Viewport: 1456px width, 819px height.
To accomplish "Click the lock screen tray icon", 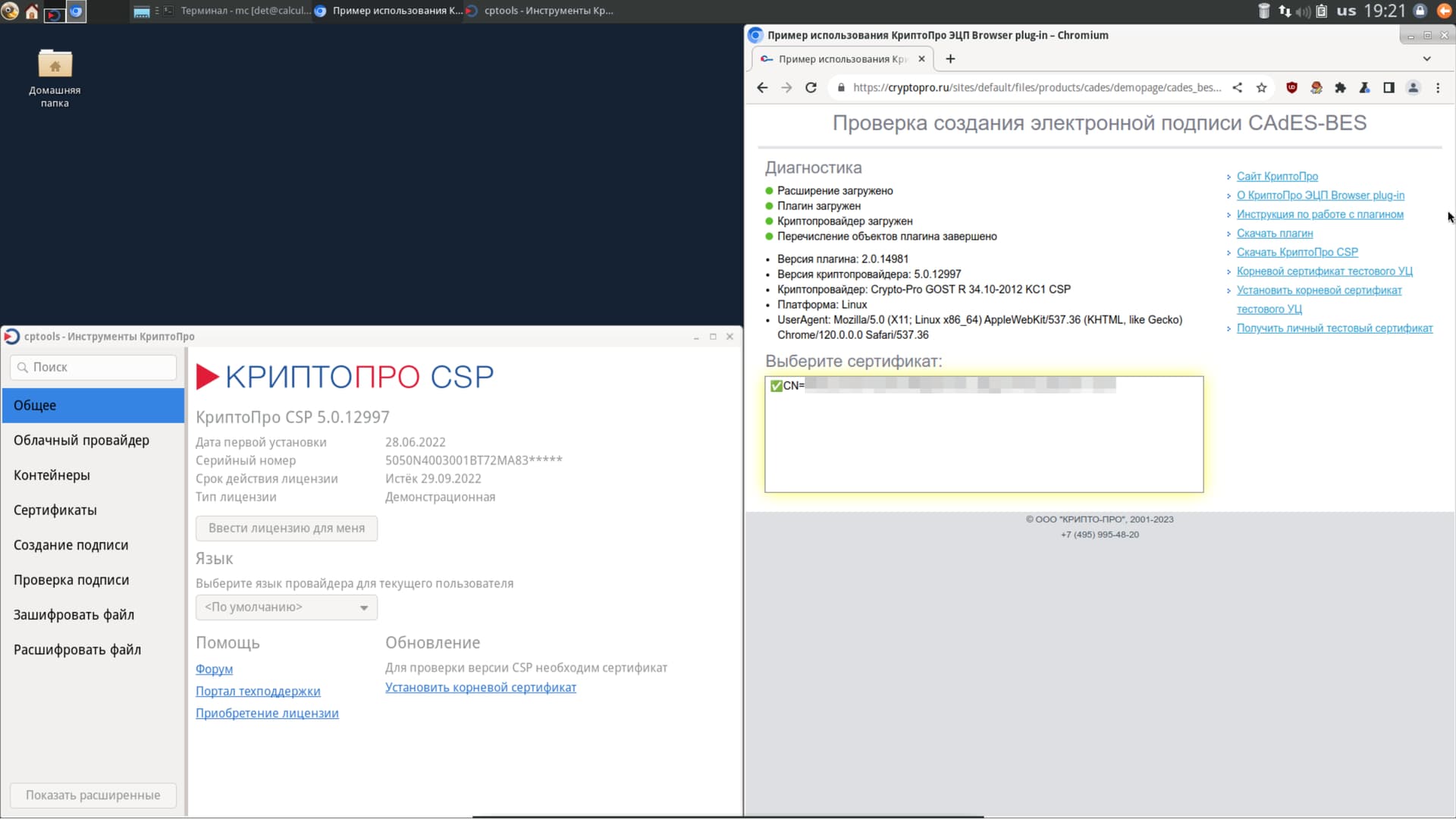I will pos(1420,11).
